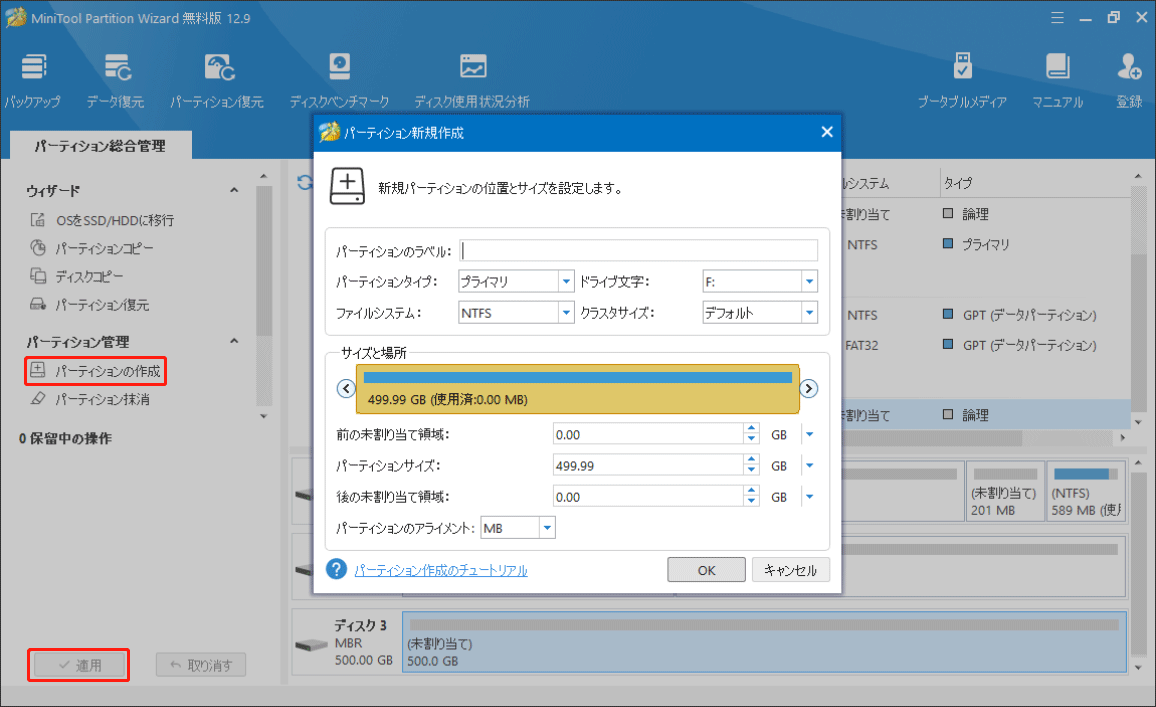Click the 適用 (Apply) button
The height and width of the screenshot is (707, 1156).
pyautogui.click(x=79, y=665)
